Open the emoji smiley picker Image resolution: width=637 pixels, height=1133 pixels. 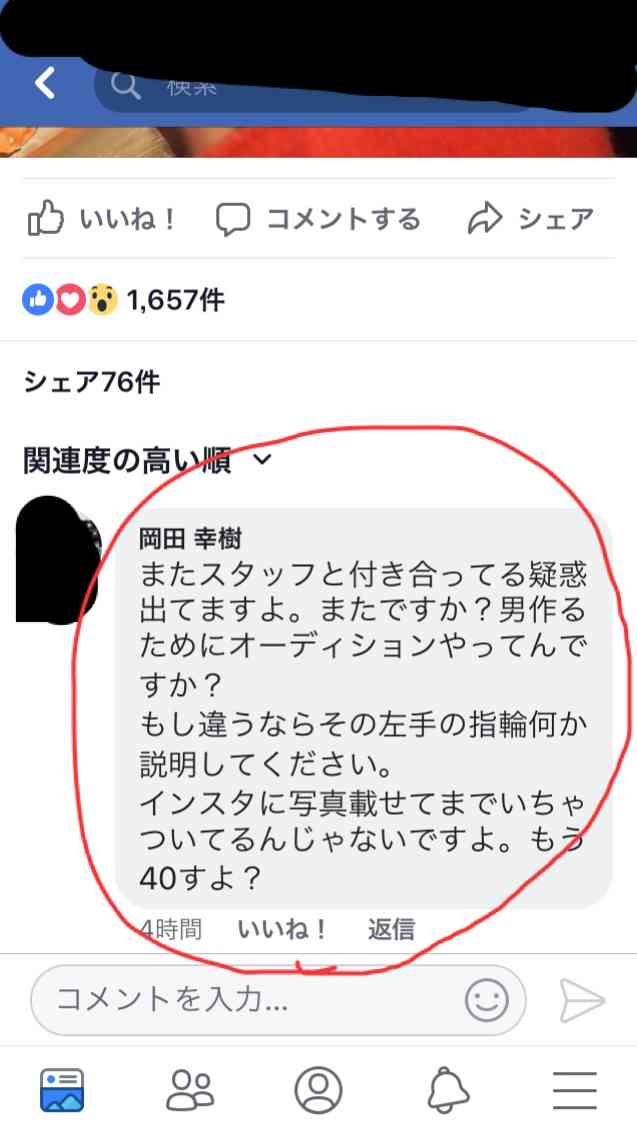(488, 1001)
